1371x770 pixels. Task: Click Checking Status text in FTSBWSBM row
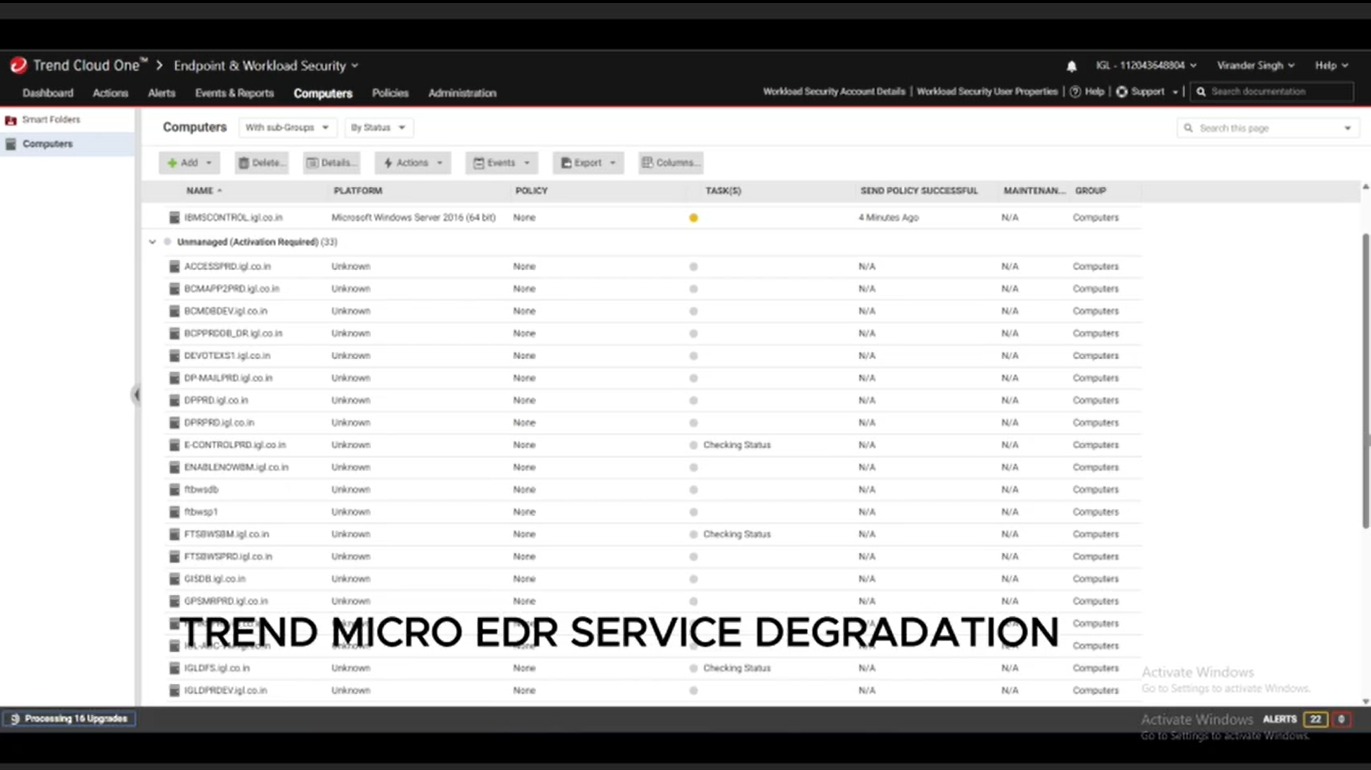point(737,535)
